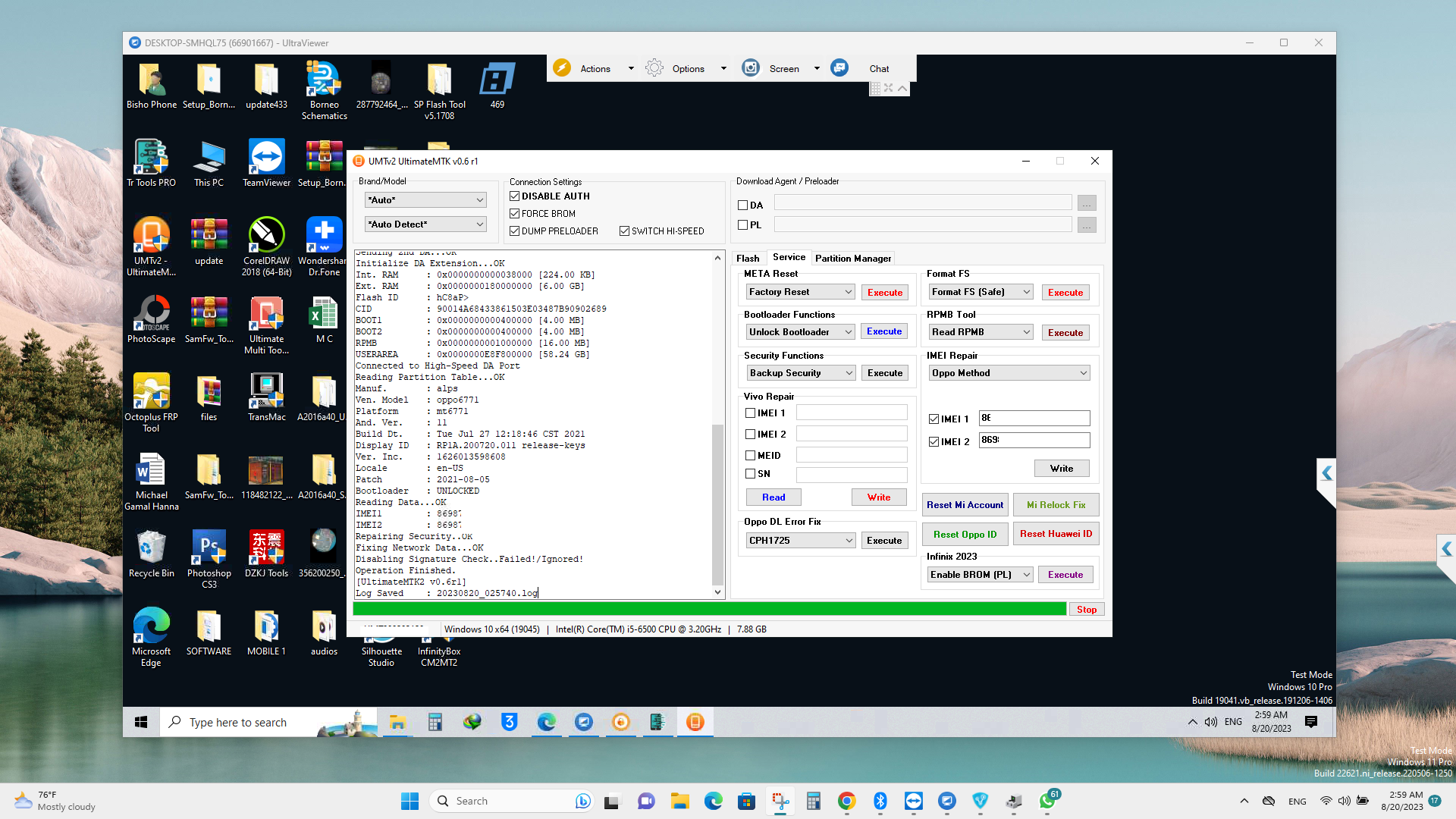Enable the PL checkbox
Viewport: 1456px width, 819px height.
(x=743, y=224)
